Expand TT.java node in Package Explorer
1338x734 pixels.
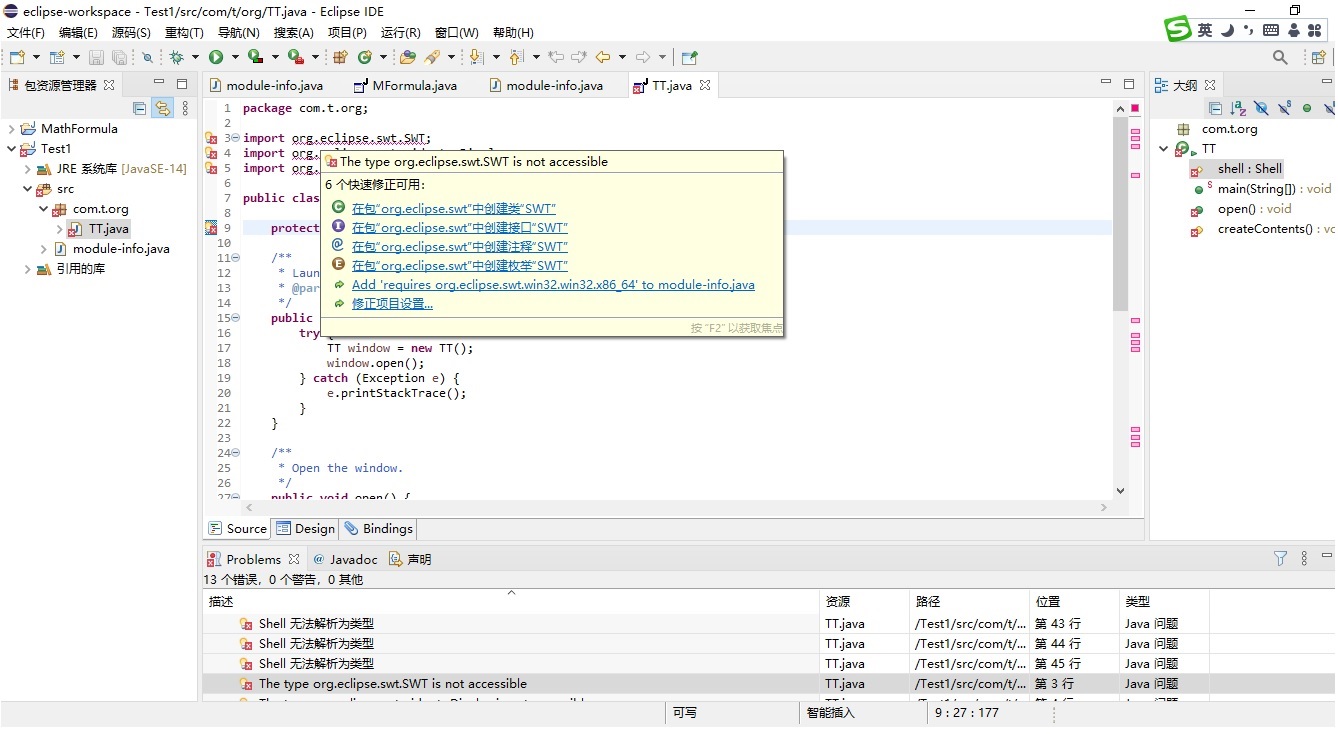point(59,229)
